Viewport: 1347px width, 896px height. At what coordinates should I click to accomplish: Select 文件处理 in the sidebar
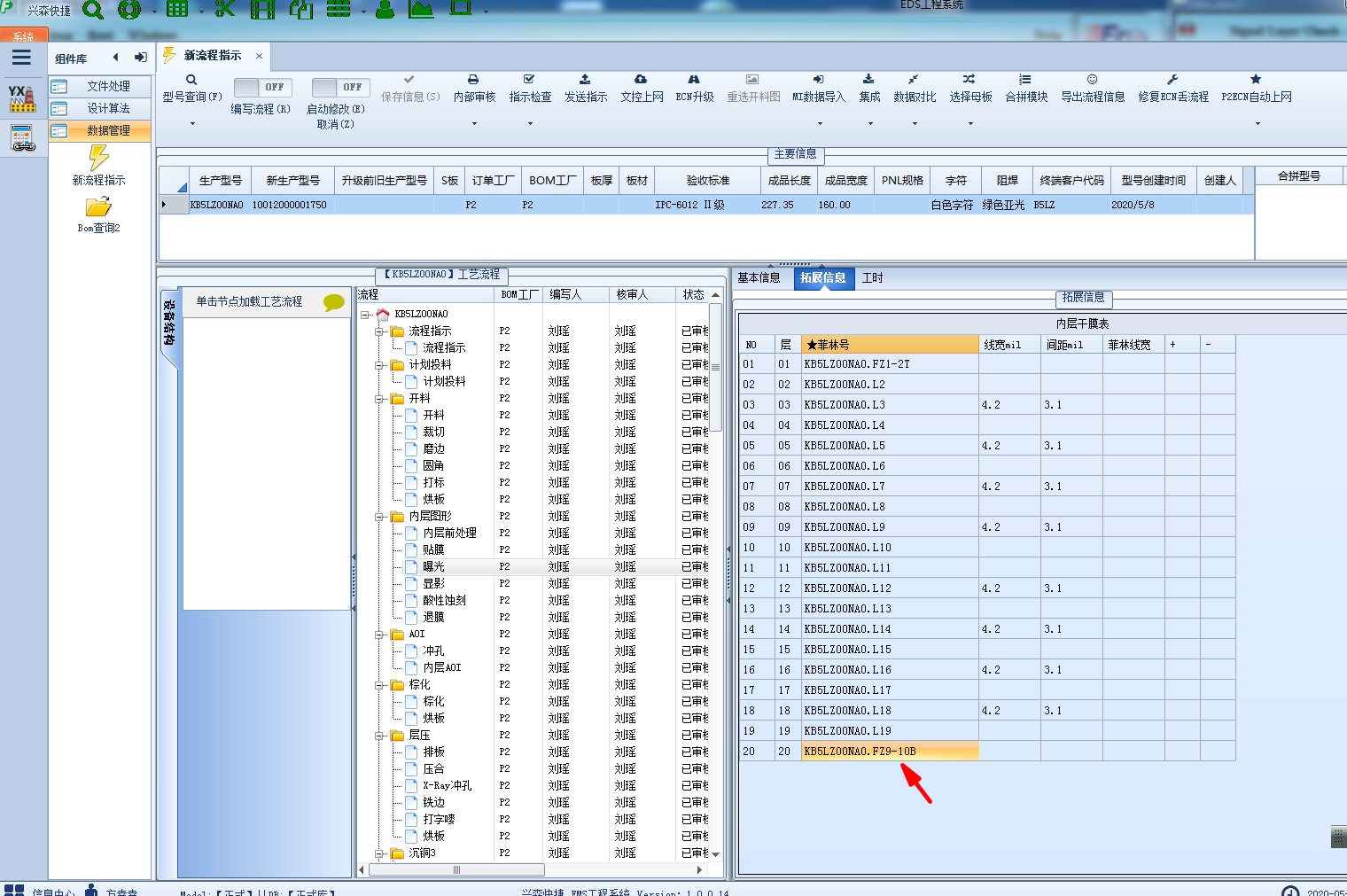[108, 86]
